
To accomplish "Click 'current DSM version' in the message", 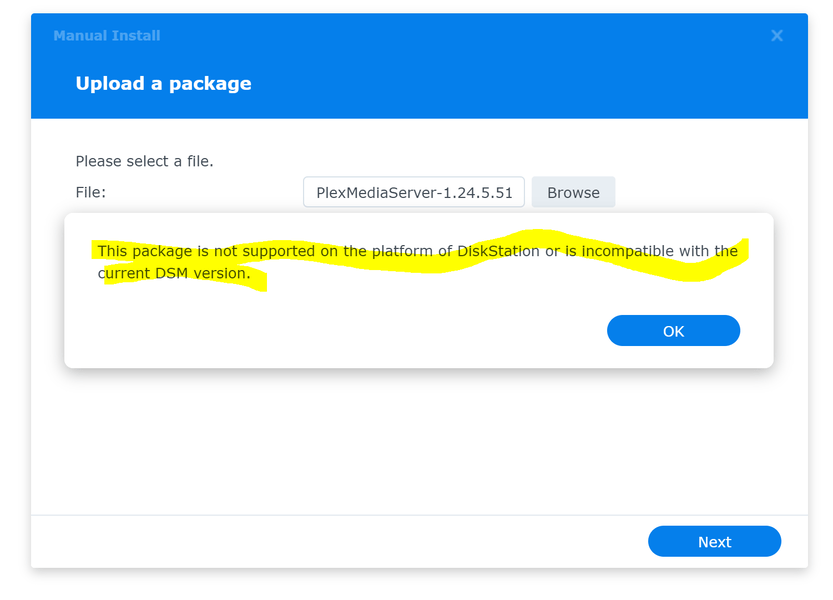I will 174,273.
